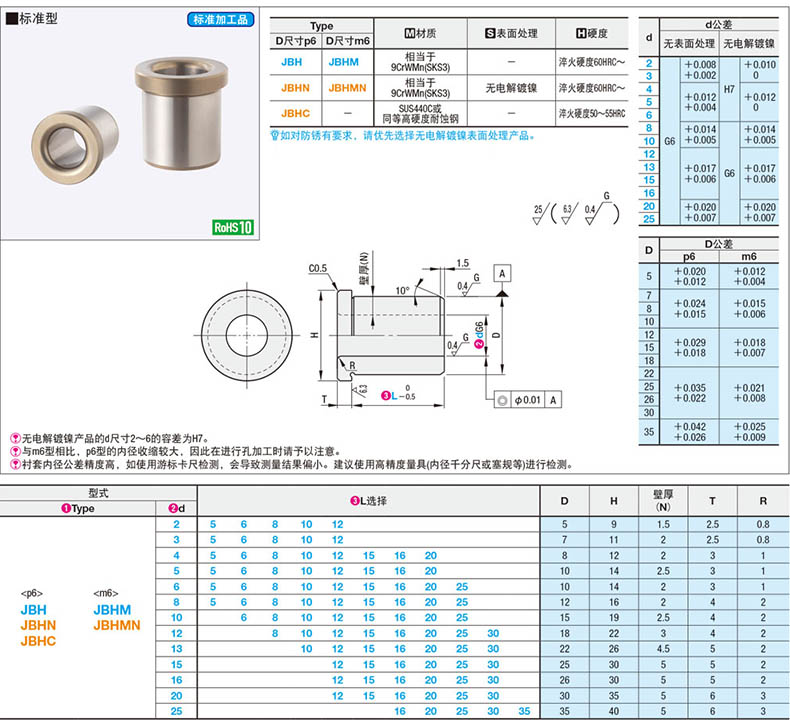Image resolution: width=790 pixels, height=725 pixels.
Task: Click the circled 3 L选择 column header
Action: [x=368, y=500]
